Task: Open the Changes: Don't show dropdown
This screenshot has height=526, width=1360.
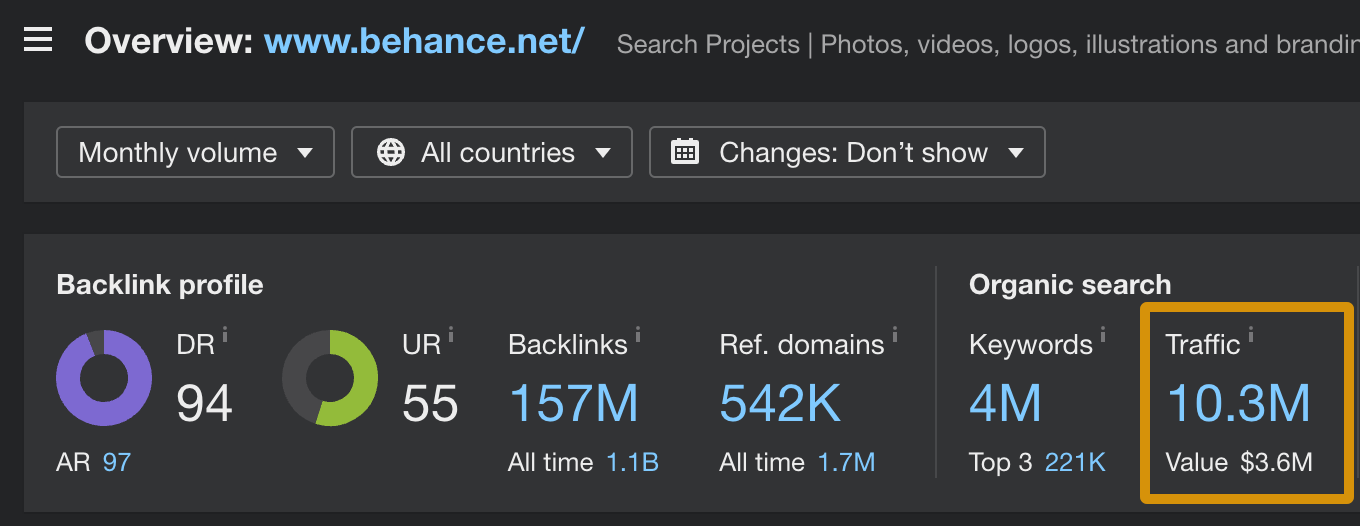Action: [847, 152]
